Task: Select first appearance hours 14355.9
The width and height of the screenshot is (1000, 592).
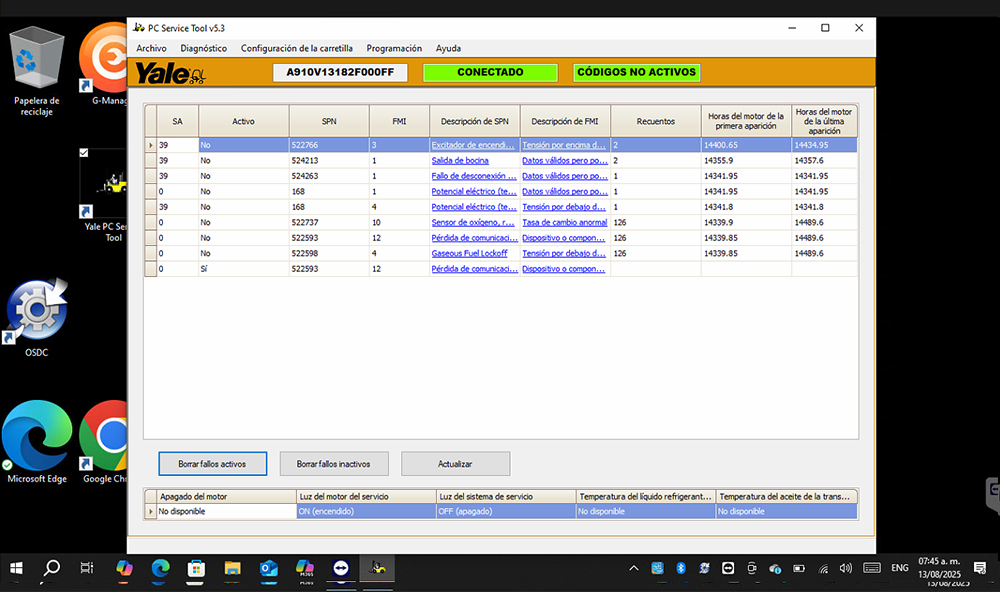Action: tap(746, 161)
